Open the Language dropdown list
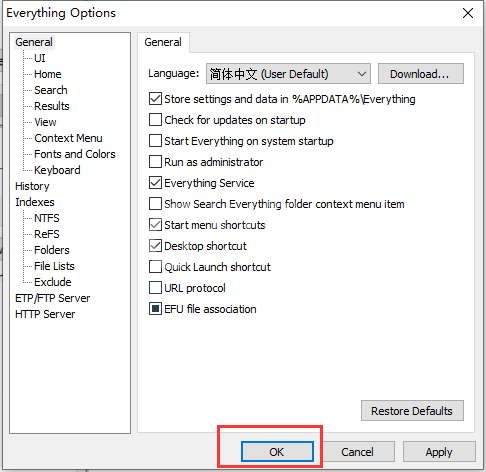 [288, 74]
